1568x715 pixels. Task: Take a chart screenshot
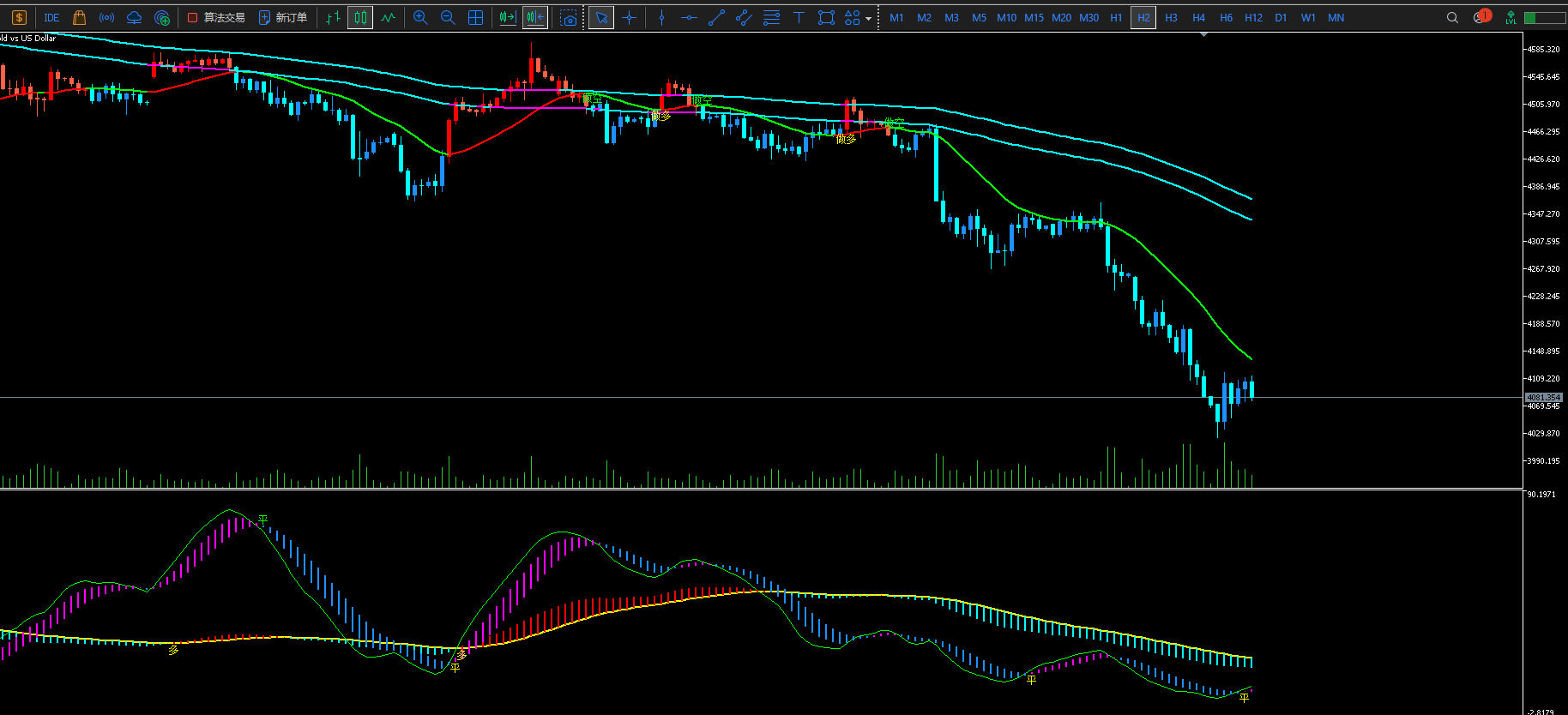tap(568, 17)
